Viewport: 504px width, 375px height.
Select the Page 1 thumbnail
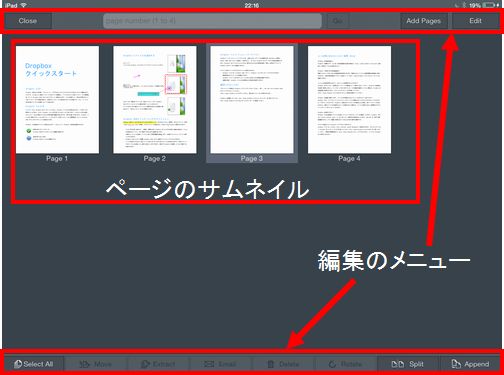coord(57,100)
